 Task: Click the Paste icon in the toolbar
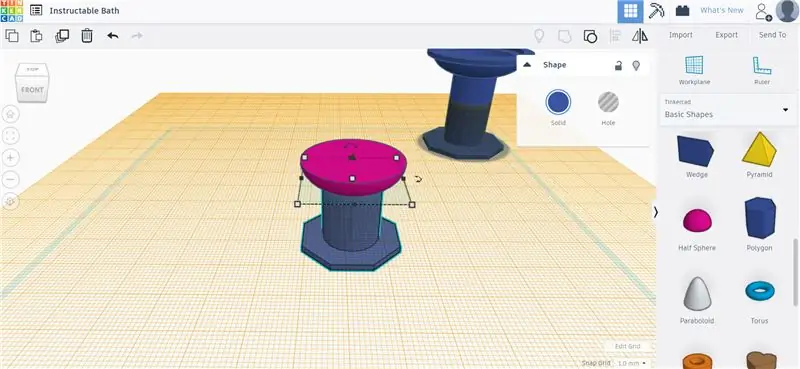click(36, 36)
